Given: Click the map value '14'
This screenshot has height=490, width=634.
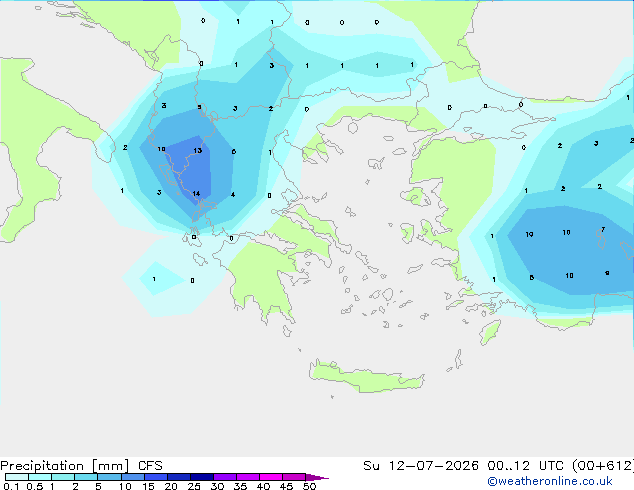Looking at the screenshot, I should (x=196, y=194).
